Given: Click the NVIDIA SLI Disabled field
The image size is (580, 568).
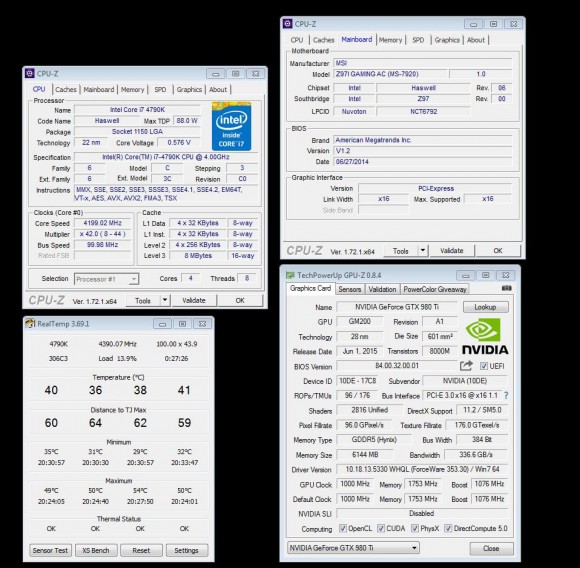Looking at the screenshot, I should coord(422,513).
